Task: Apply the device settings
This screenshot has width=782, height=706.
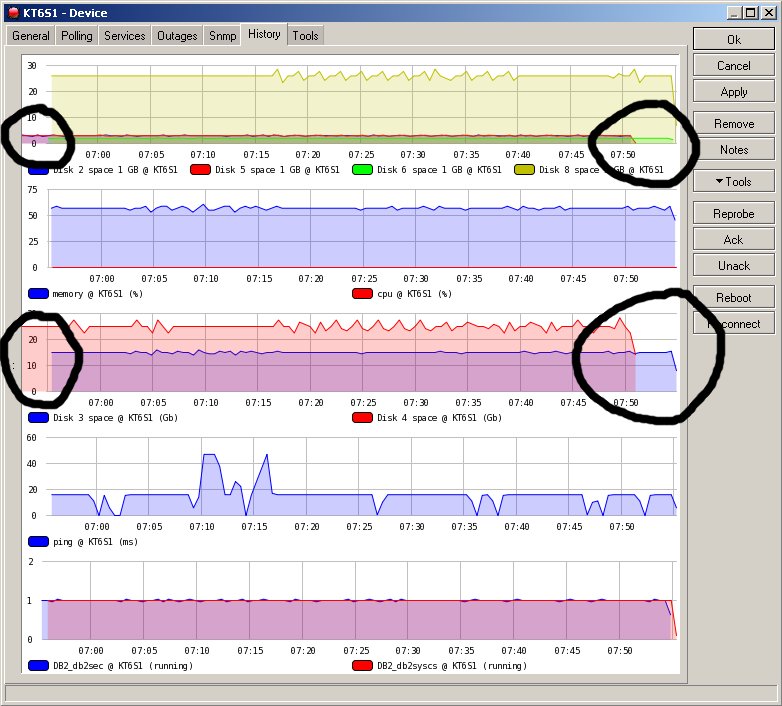Action: tap(734, 92)
